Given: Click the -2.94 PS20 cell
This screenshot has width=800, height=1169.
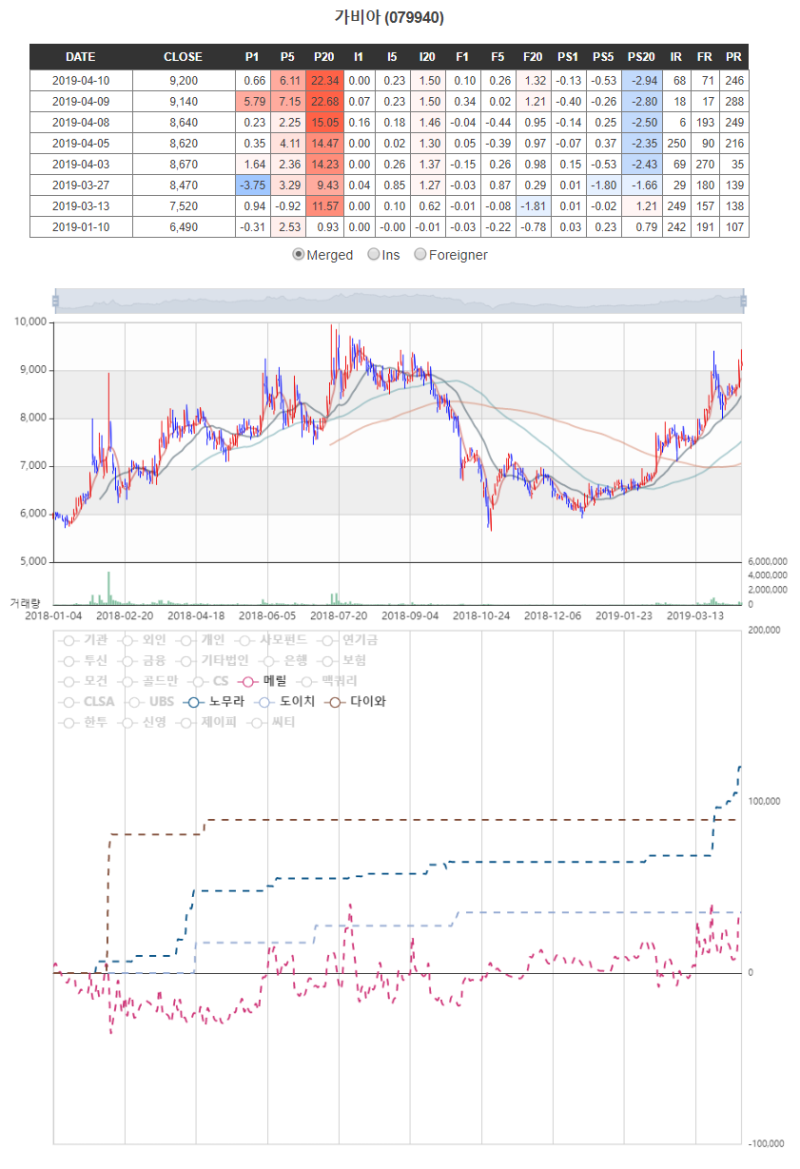Looking at the screenshot, I should [642, 81].
